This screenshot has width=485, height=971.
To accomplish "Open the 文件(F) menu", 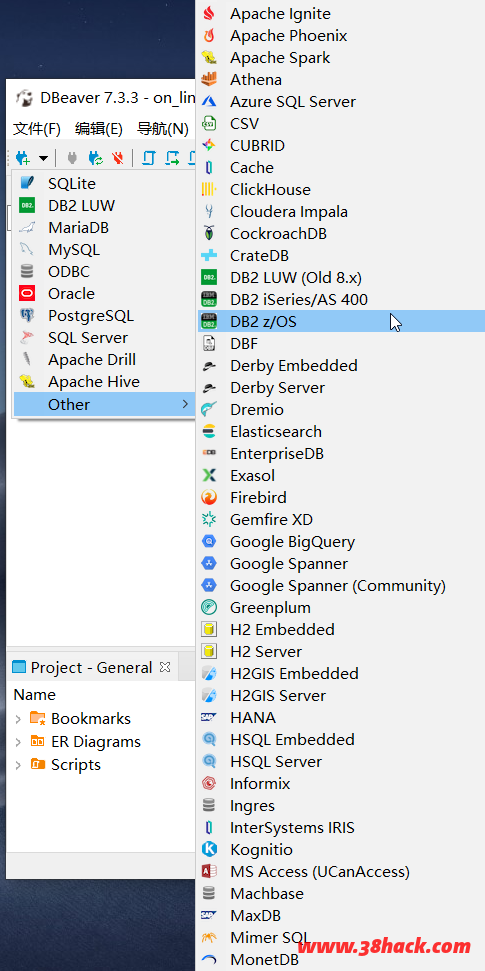I will tap(37, 129).
